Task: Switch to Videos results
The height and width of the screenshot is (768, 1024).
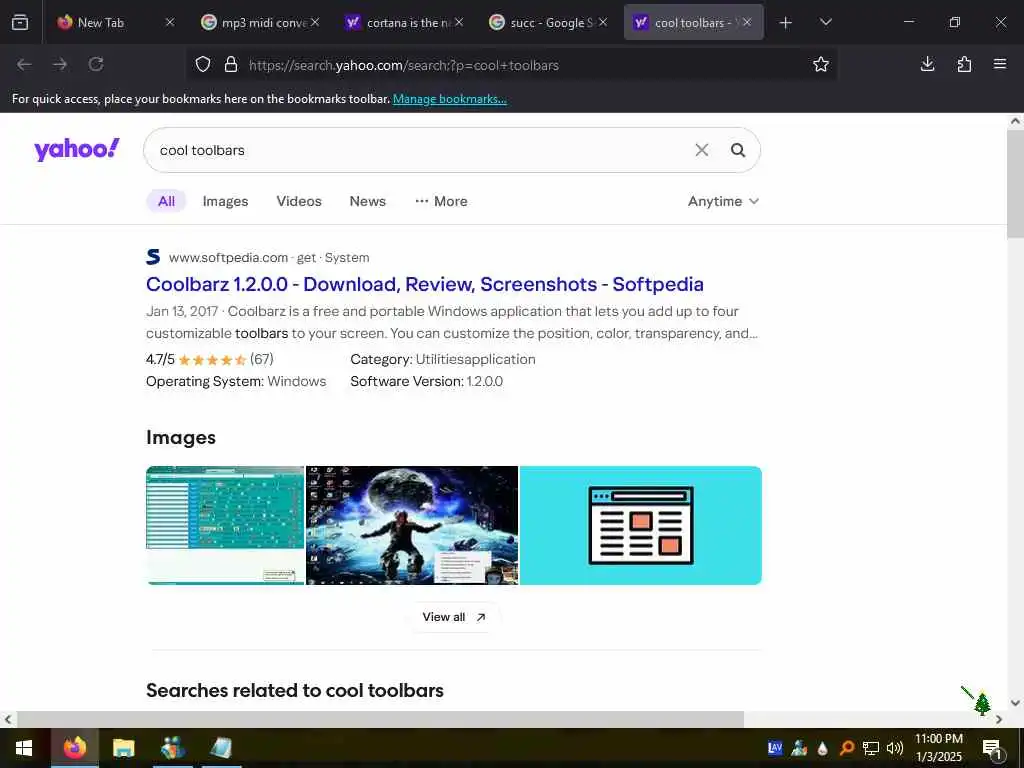Action: (299, 201)
